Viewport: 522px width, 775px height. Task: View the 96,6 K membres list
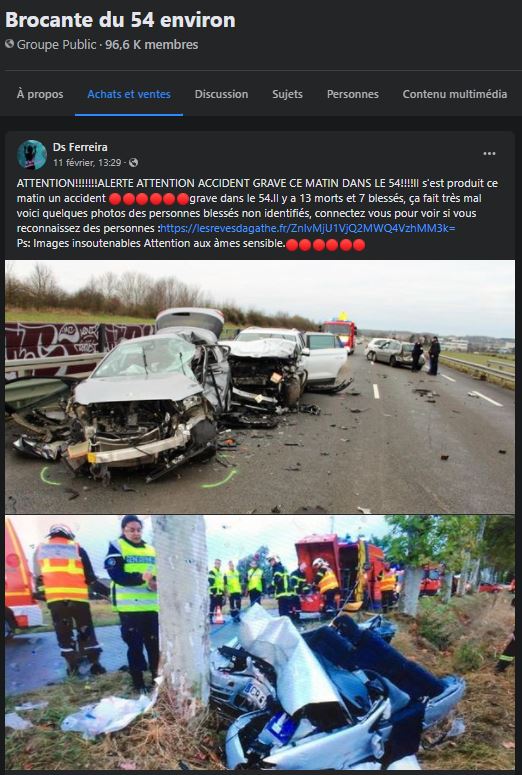click(x=152, y=44)
